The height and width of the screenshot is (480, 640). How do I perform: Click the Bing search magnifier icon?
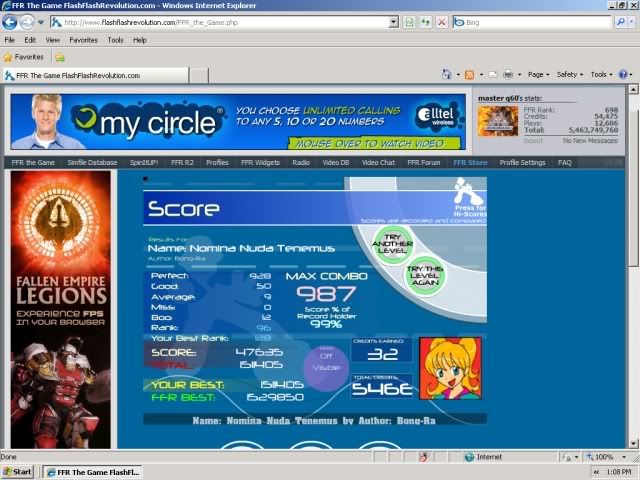coord(626,21)
